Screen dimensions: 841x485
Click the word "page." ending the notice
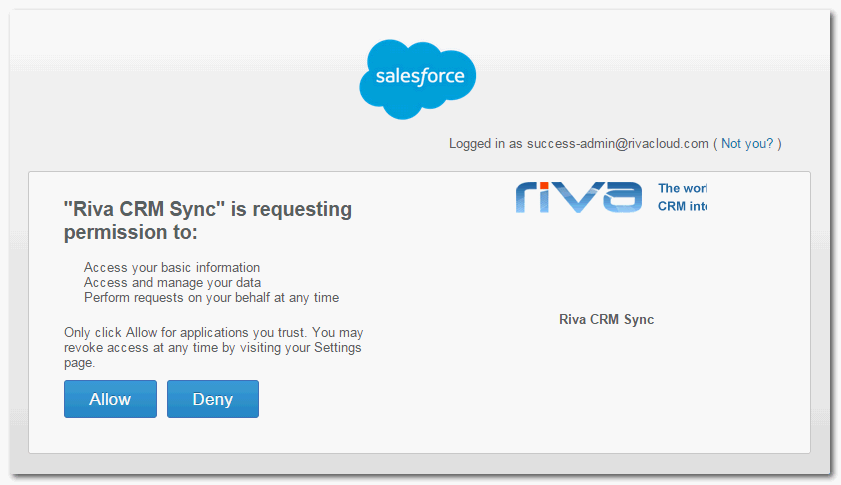(x=79, y=363)
